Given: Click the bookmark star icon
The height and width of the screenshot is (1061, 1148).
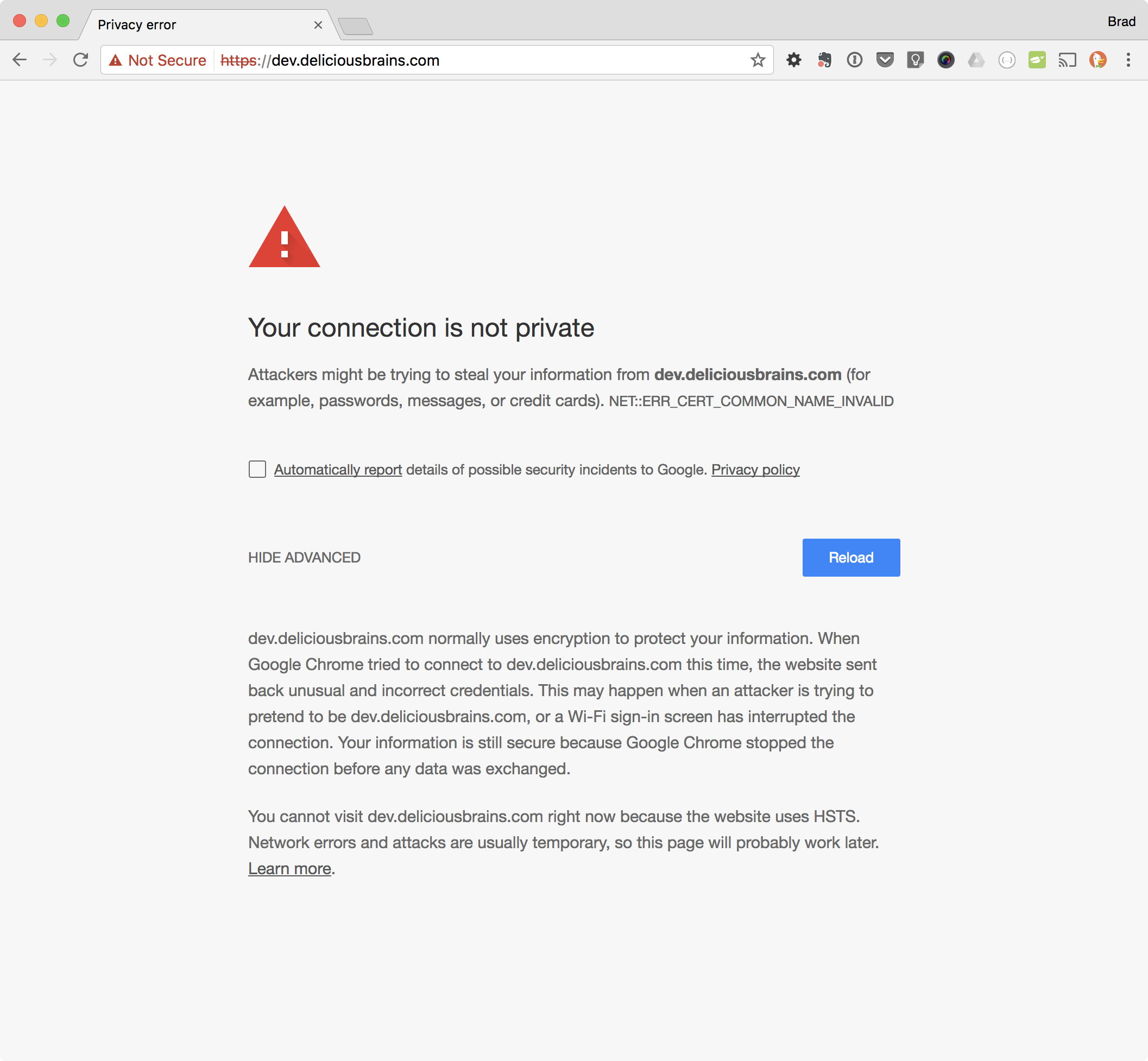Looking at the screenshot, I should point(758,60).
